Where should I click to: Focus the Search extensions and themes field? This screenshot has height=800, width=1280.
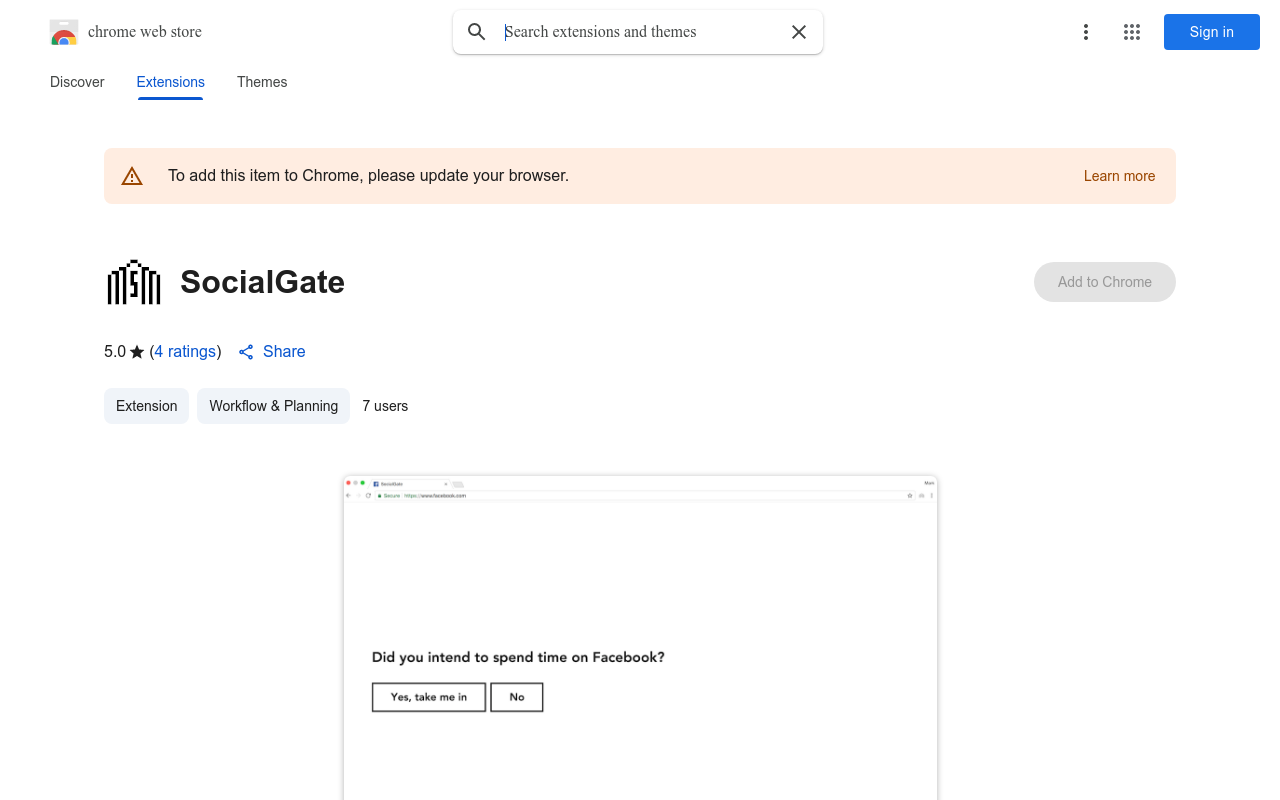tap(640, 32)
